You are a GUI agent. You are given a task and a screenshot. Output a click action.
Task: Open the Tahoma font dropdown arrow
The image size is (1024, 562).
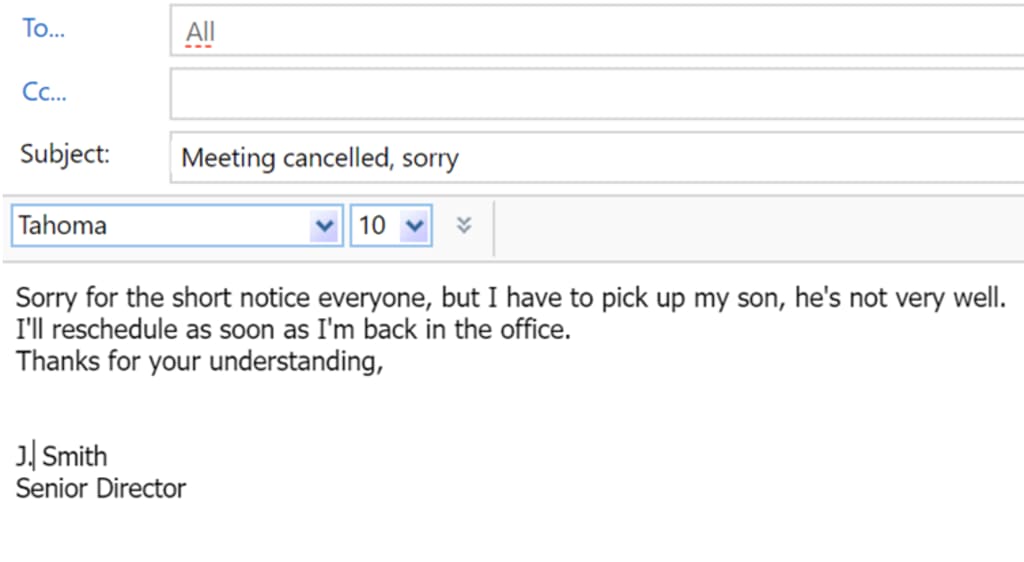coord(324,226)
